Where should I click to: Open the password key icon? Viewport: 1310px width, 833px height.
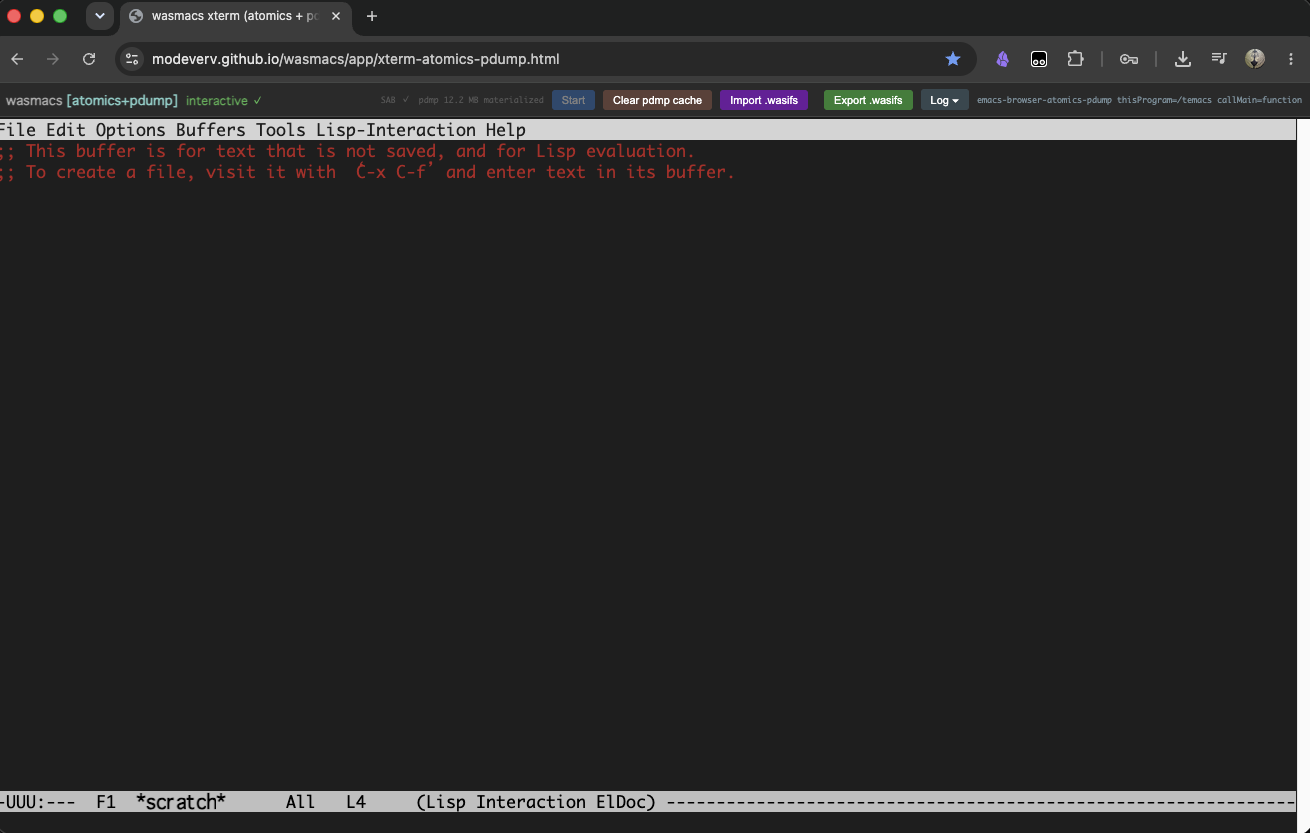[1129, 59]
